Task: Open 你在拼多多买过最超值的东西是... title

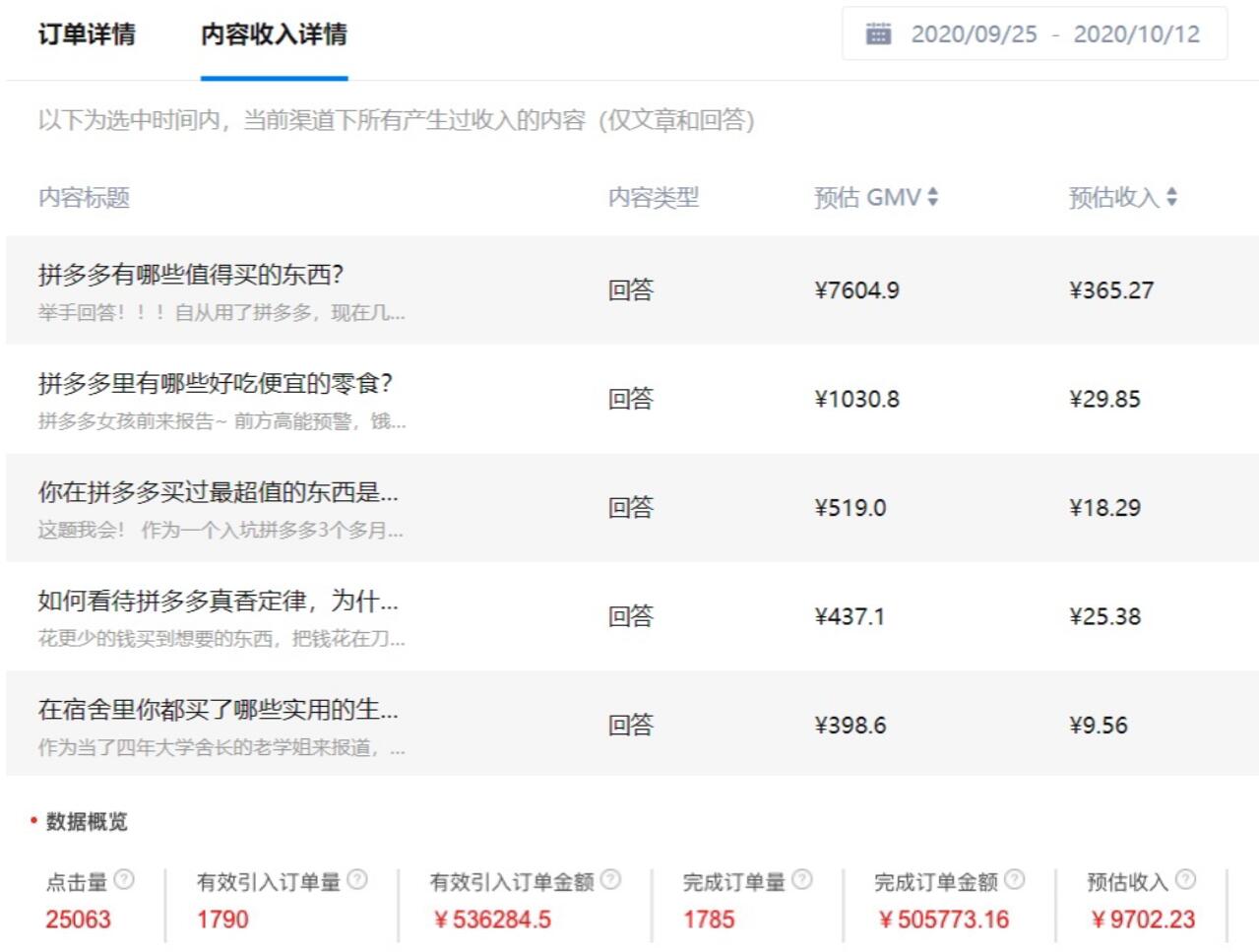Action: point(218,492)
